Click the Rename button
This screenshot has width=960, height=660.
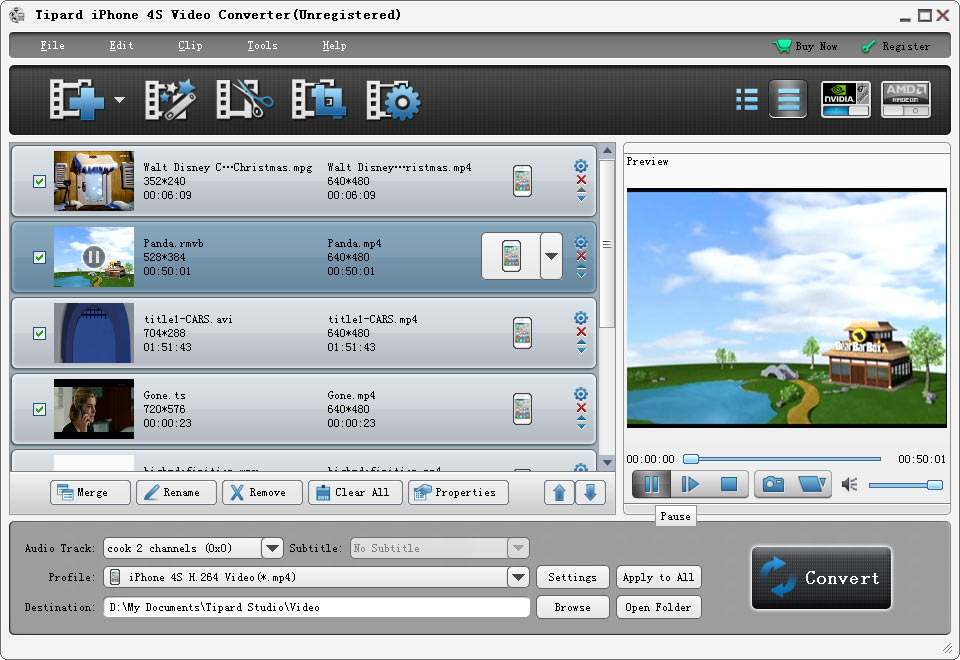(x=176, y=492)
